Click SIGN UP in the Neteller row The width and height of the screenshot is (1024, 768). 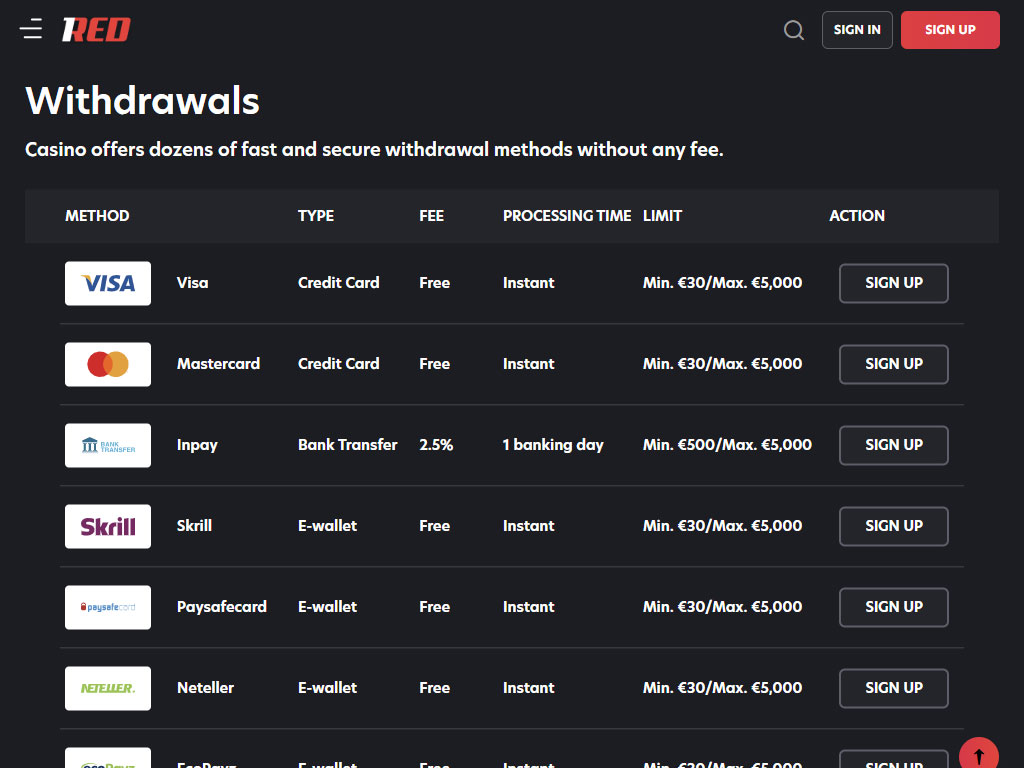pos(893,688)
